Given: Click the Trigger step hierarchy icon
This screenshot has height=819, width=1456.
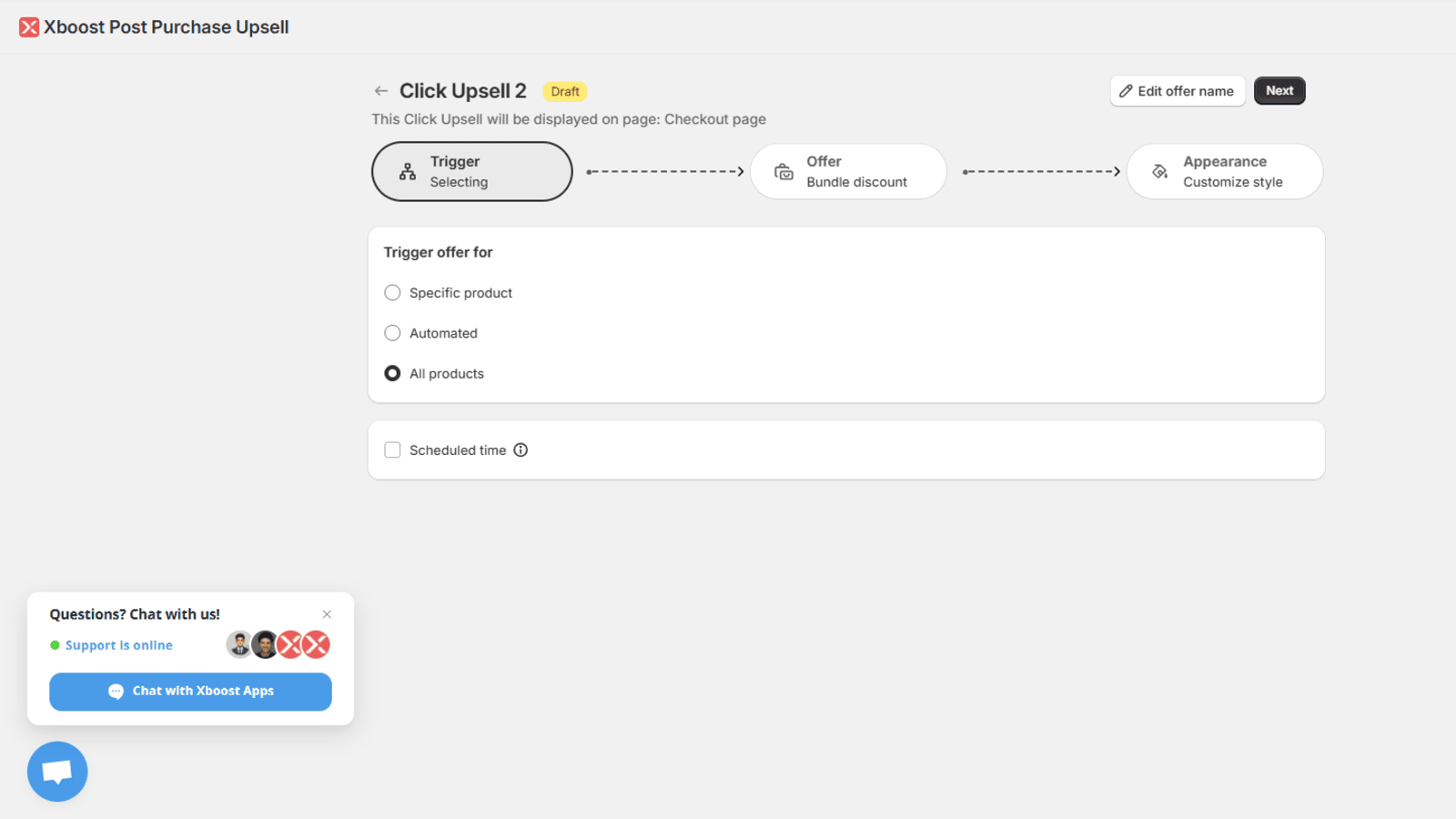Looking at the screenshot, I should [x=408, y=171].
